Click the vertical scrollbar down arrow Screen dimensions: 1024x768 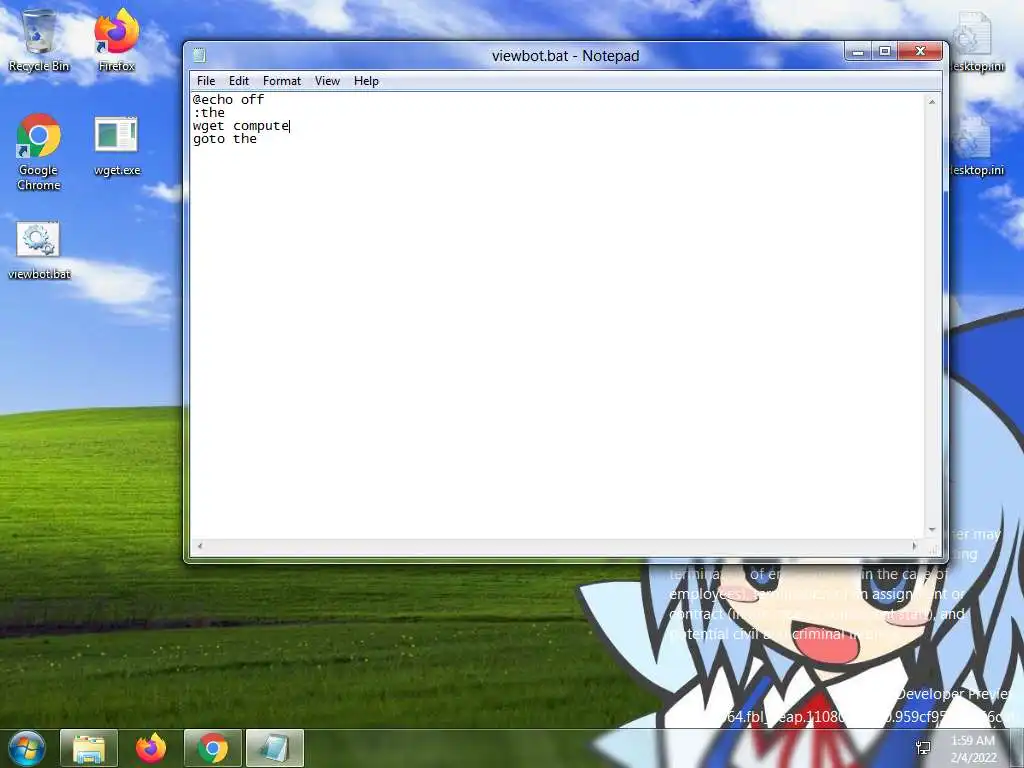[932, 530]
